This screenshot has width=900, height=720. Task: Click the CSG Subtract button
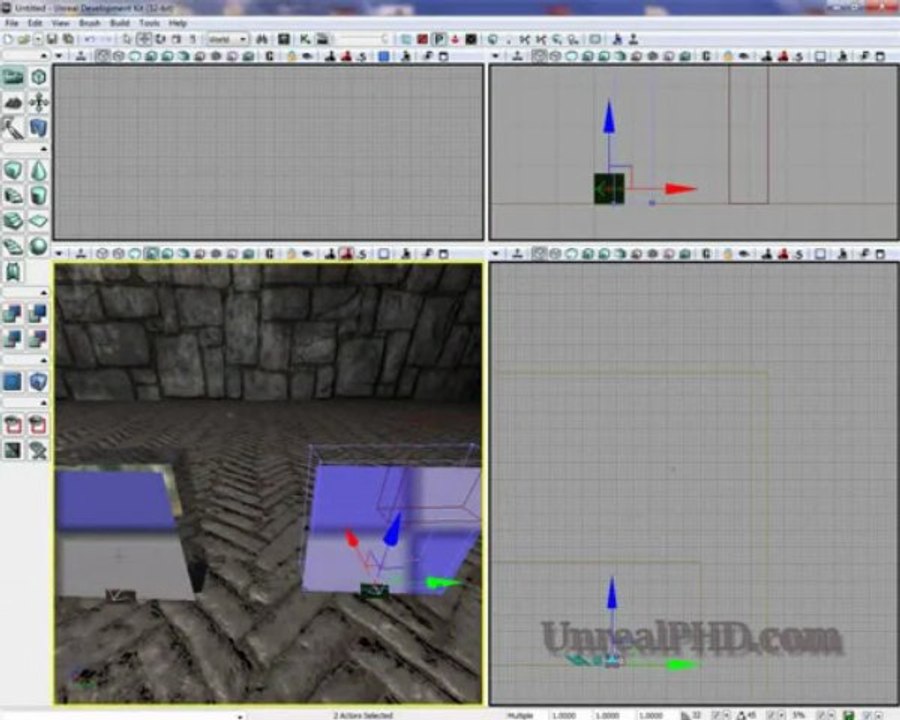click(x=38, y=313)
